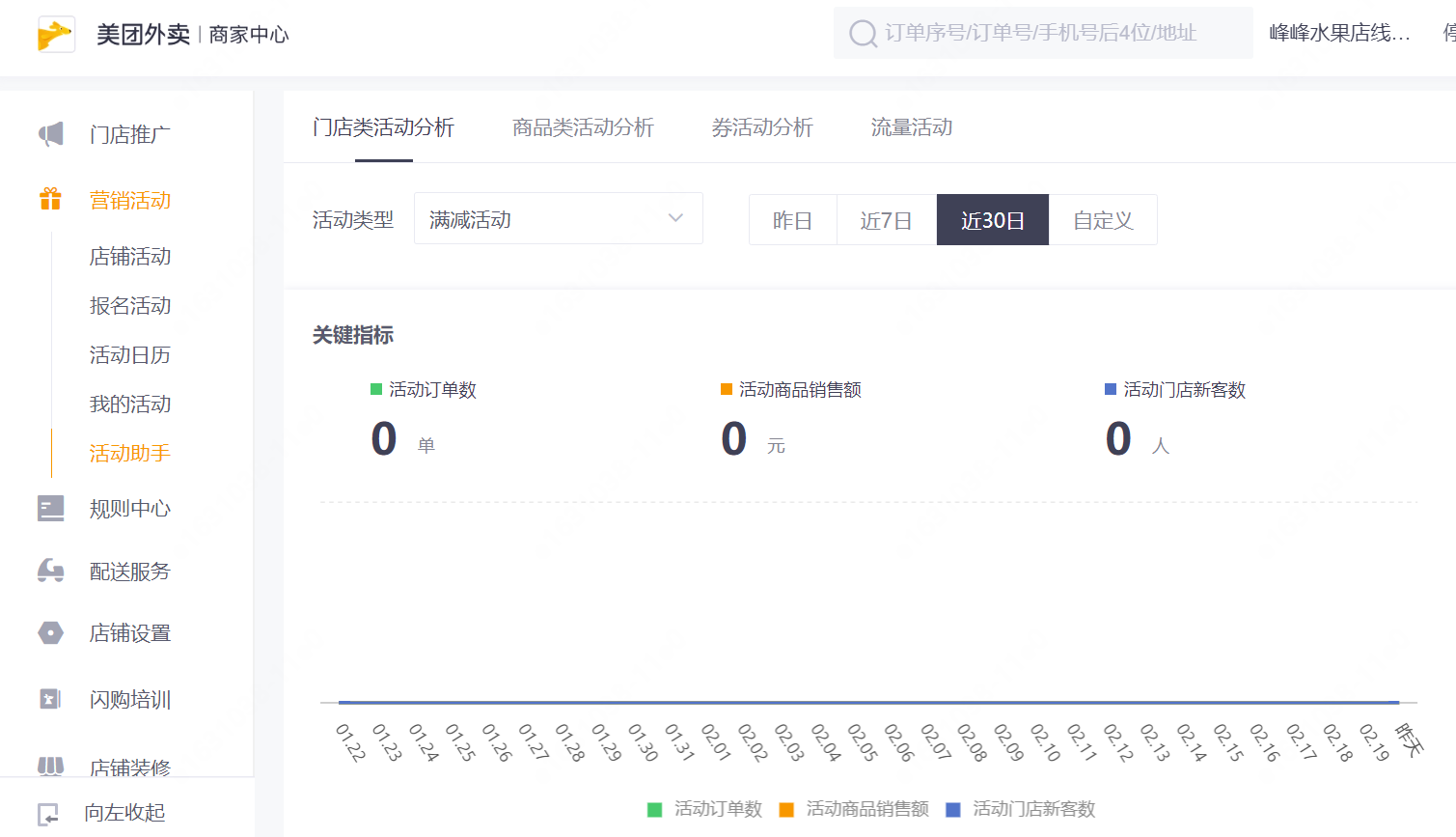This screenshot has height=837, width=1456.
Task: Click the 02.01 date on the chart axis
Action: pyautogui.click(x=716, y=742)
